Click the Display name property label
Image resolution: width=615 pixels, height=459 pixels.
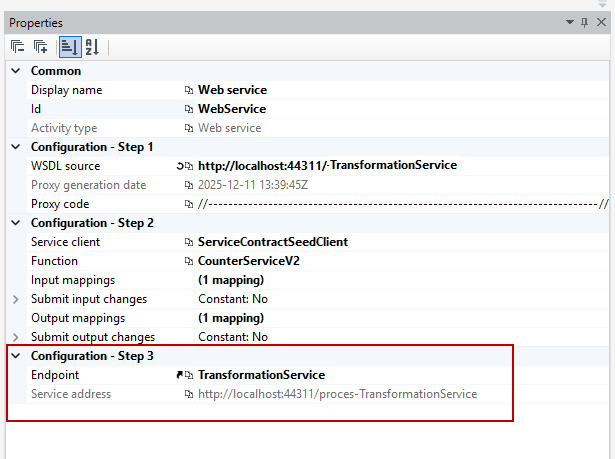(67, 90)
